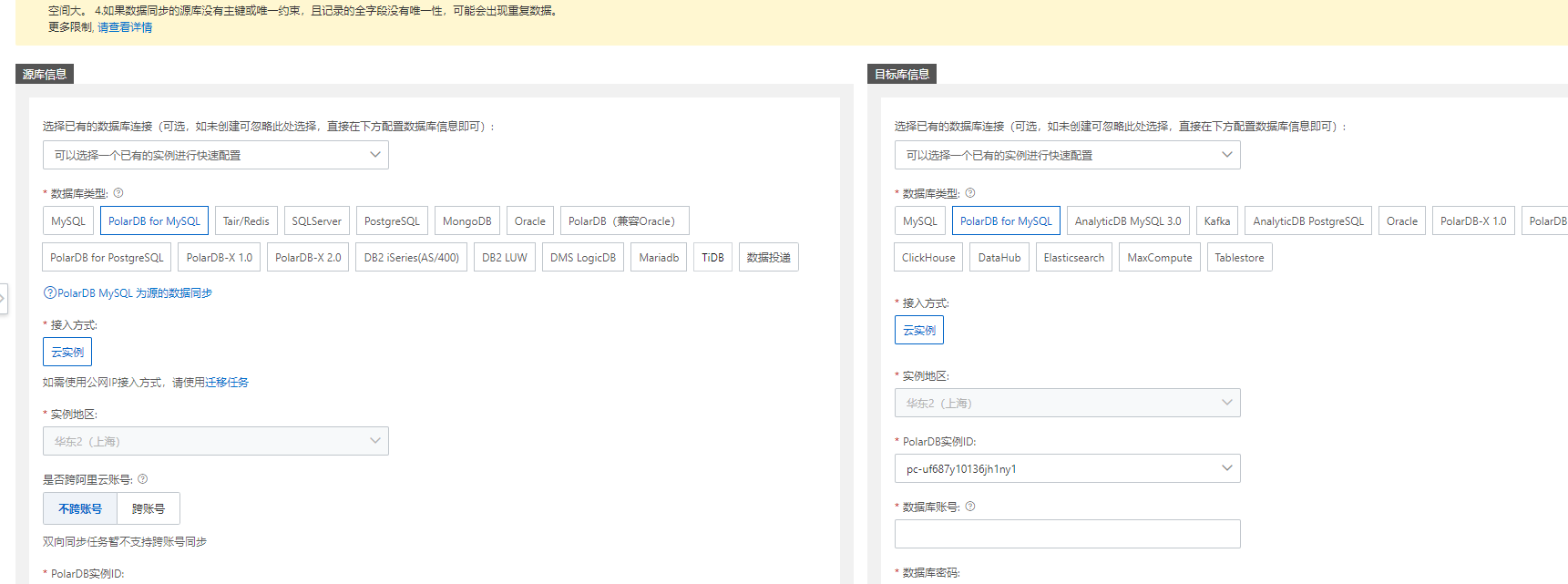Select MySQL as source database type
The height and width of the screenshot is (584, 1568).
68,221
